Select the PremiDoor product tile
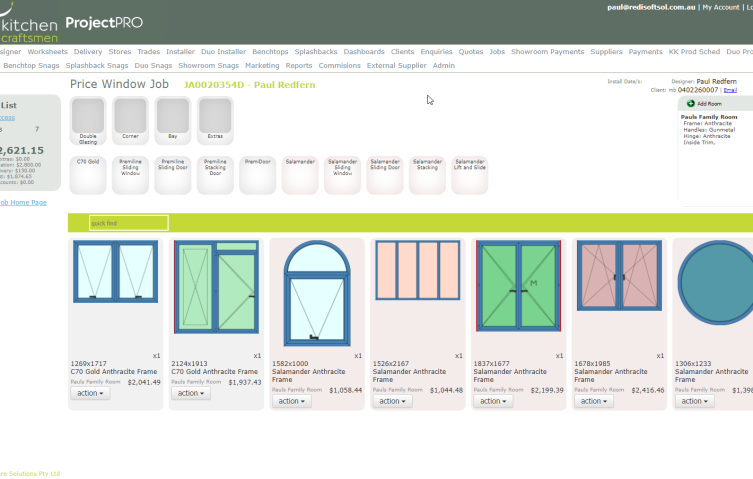 (257, 175)
